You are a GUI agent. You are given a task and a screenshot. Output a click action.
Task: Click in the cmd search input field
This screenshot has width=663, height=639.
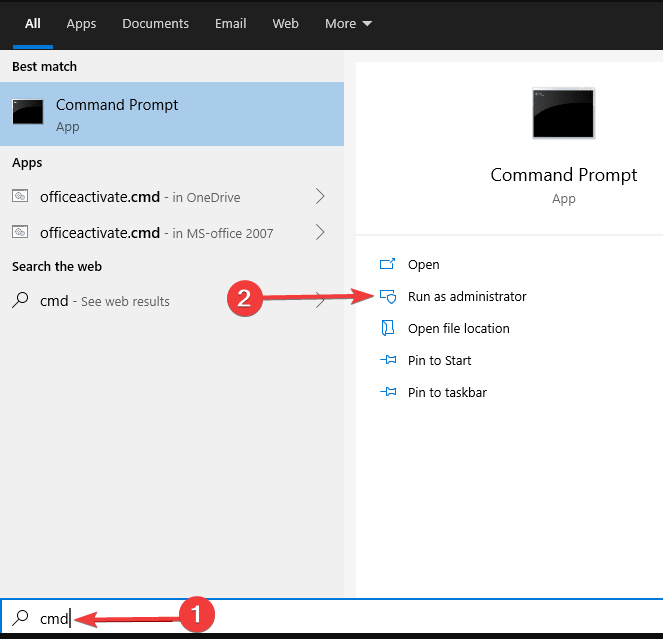click(x=332, y=618)
